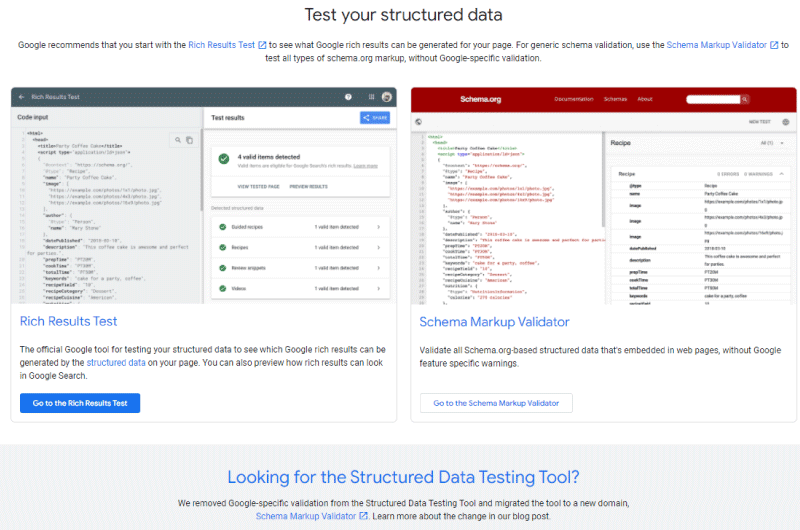
Task: Collapse the Recipe details panel chevron
Action: [x=783, y=173]
